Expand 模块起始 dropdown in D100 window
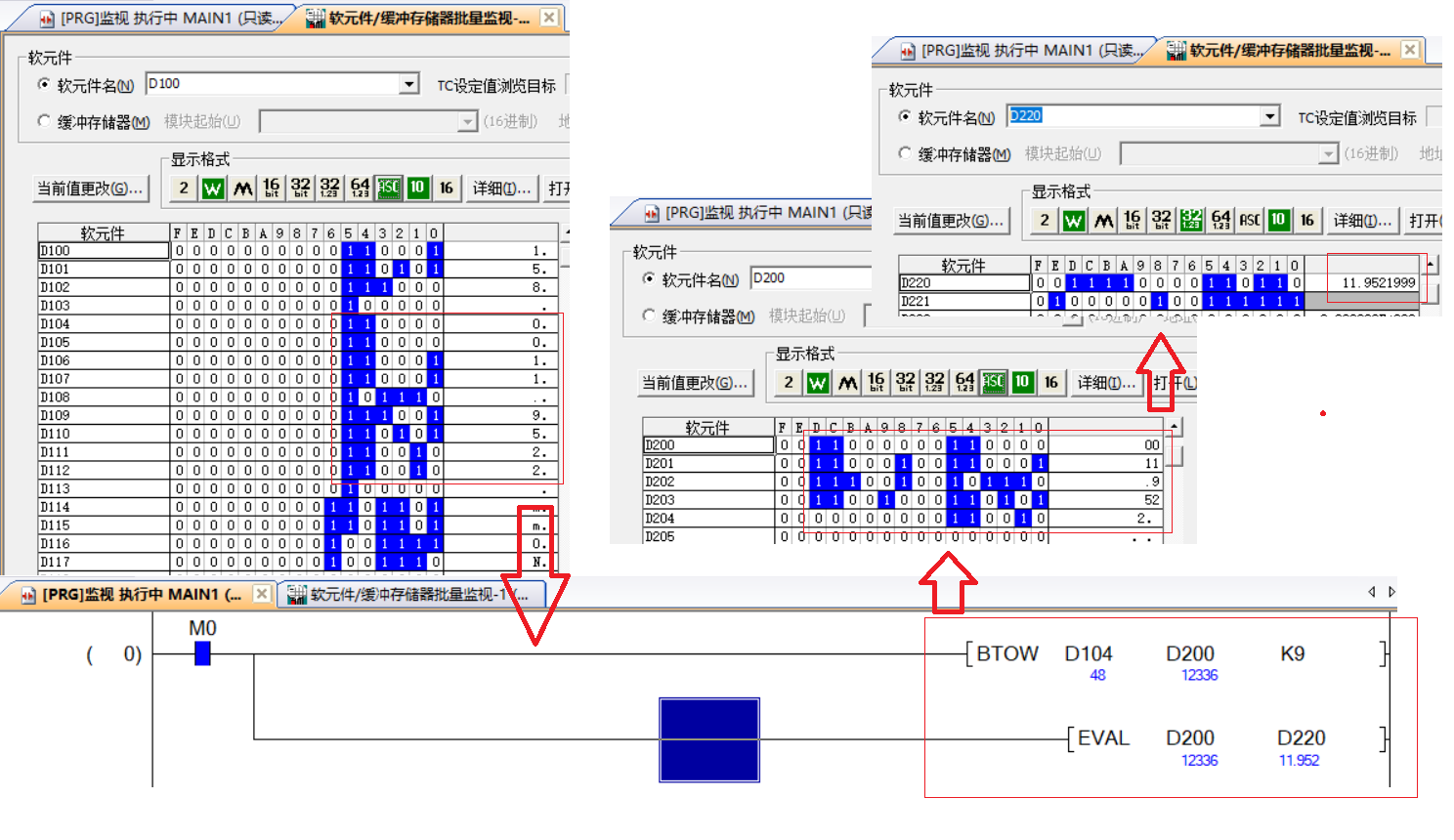 (x=467, y=121)
